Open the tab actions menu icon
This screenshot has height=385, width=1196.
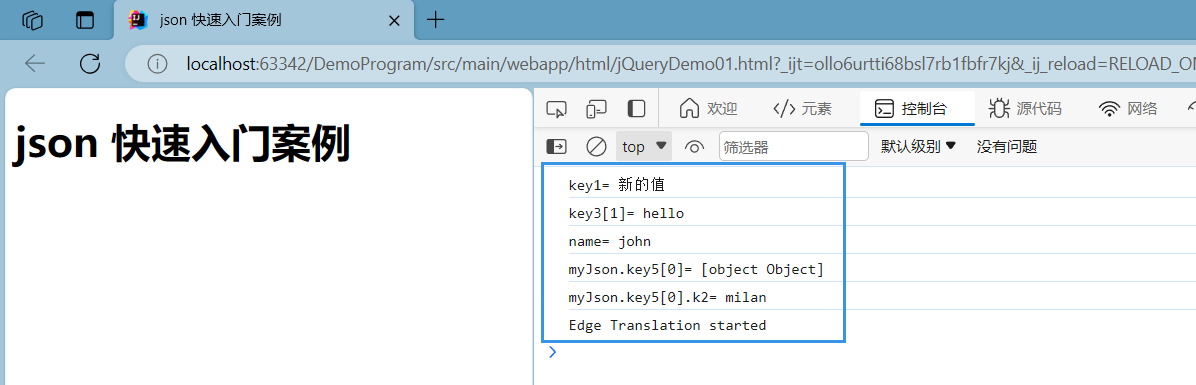85,21
